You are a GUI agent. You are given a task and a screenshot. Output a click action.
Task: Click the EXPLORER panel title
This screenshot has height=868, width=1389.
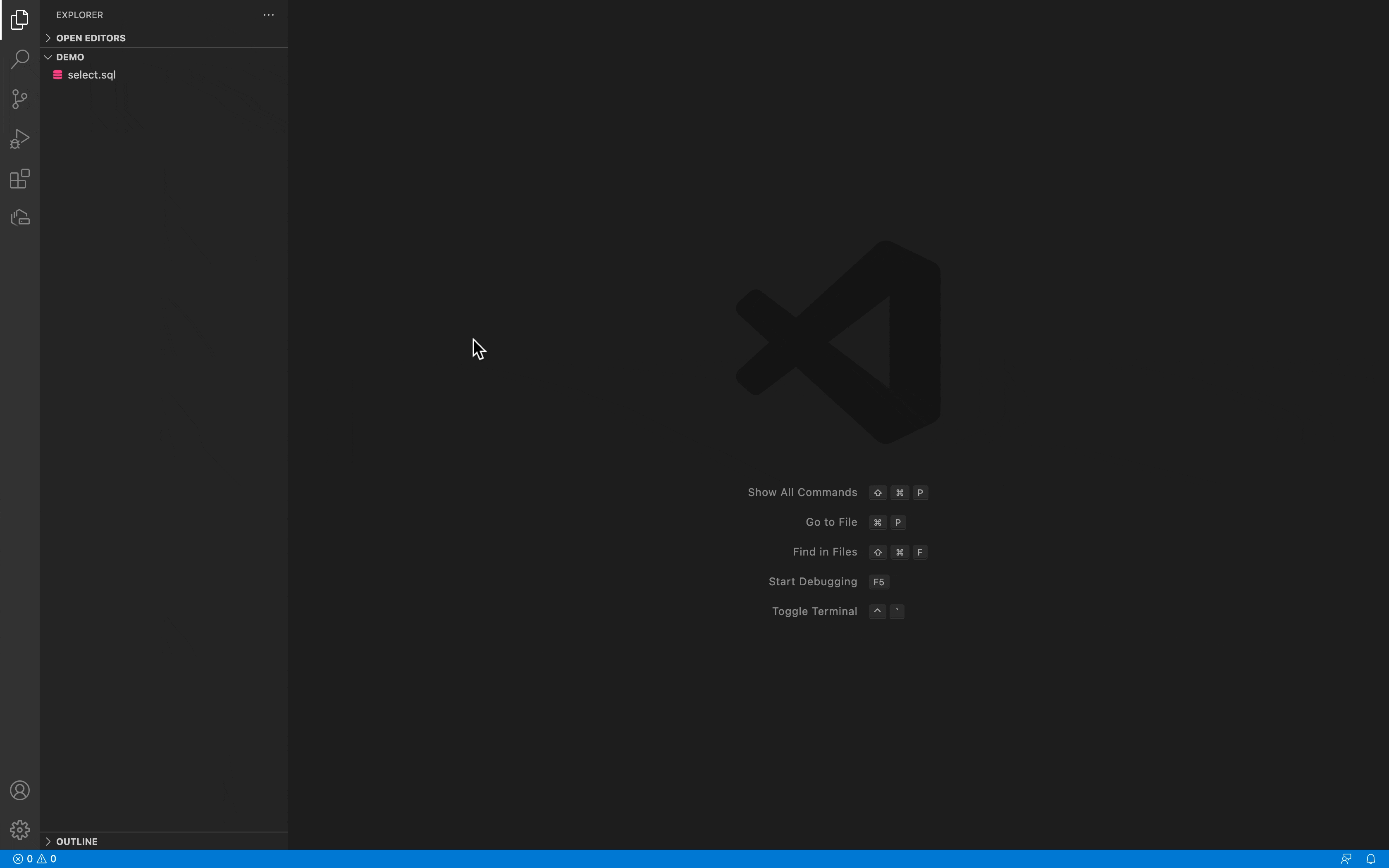tap(80, 15)
